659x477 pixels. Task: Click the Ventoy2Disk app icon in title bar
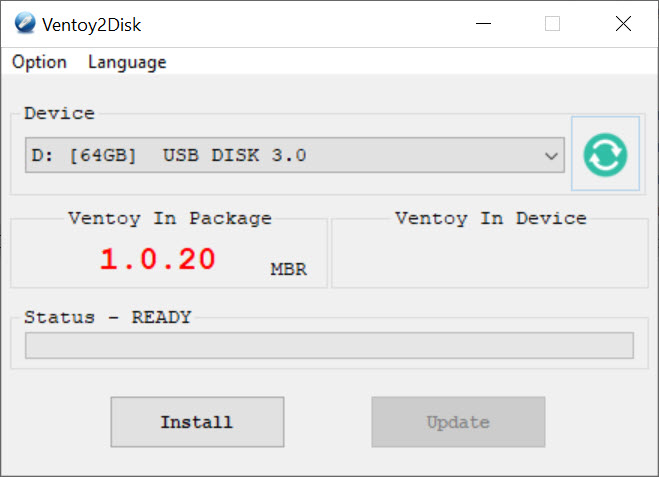pyautogui.click(x=25, y=23)
